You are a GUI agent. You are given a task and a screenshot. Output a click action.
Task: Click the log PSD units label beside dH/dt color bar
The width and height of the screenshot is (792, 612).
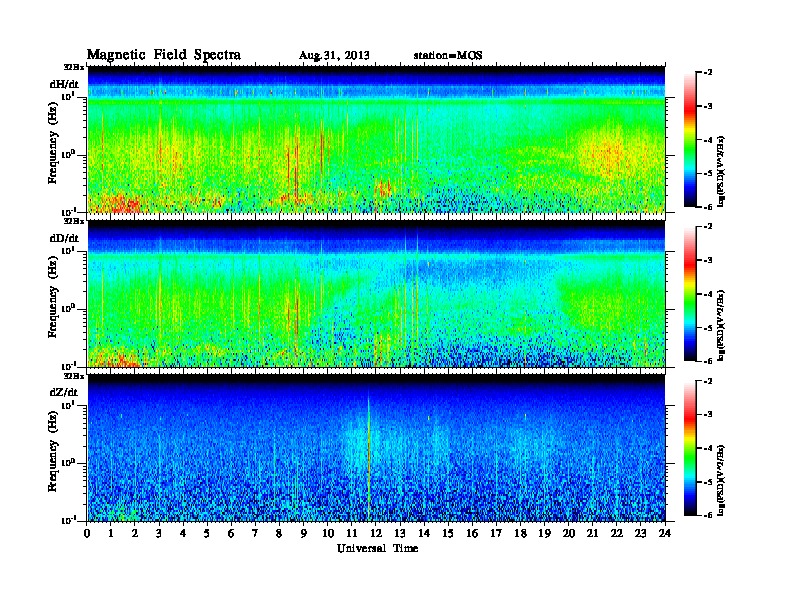(721, 171)
